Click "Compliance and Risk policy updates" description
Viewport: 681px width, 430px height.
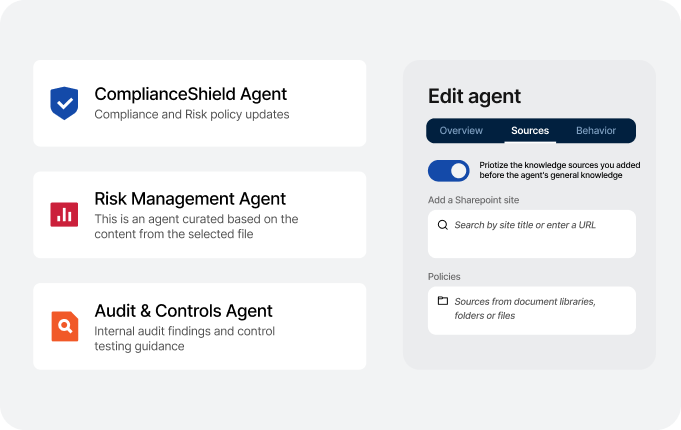pos(192,115)
